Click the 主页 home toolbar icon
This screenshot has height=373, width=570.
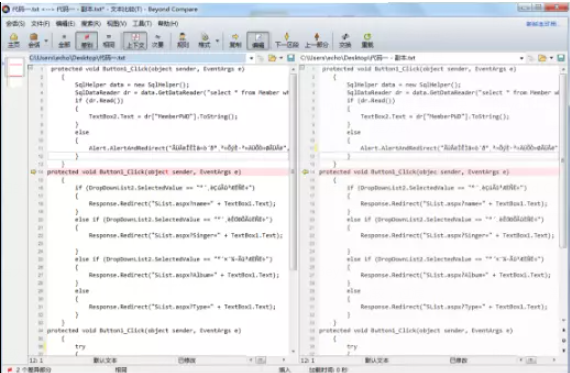pos(13,40)
